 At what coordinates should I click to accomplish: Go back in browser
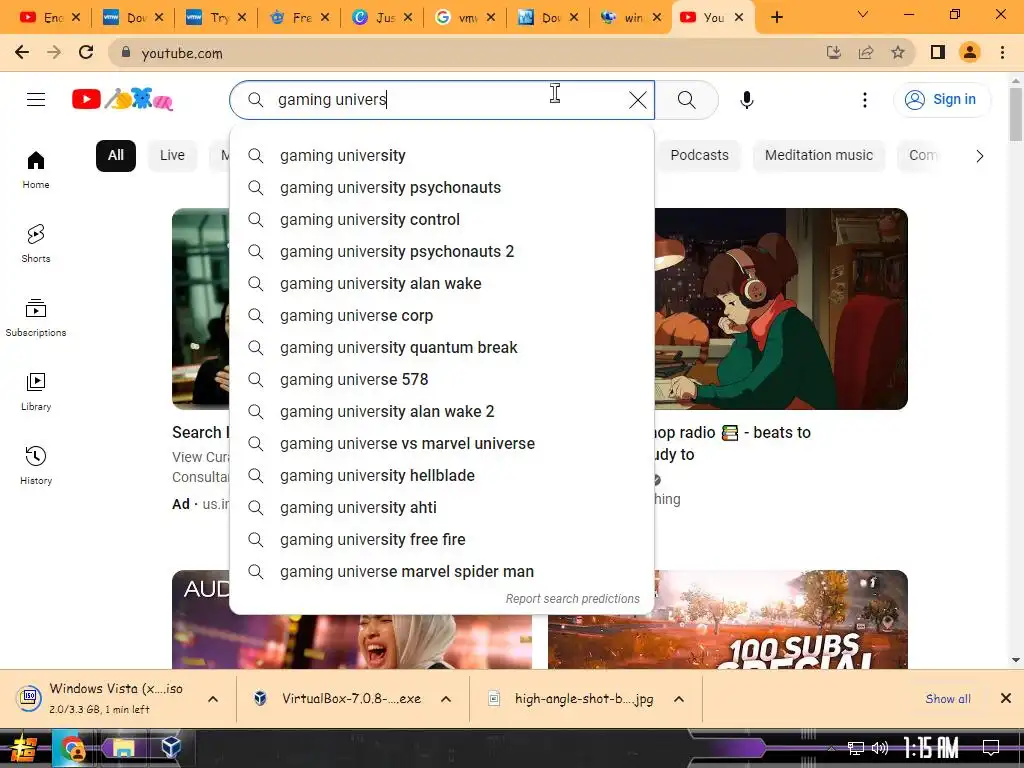pyautogui.click(x=22, y=52)
